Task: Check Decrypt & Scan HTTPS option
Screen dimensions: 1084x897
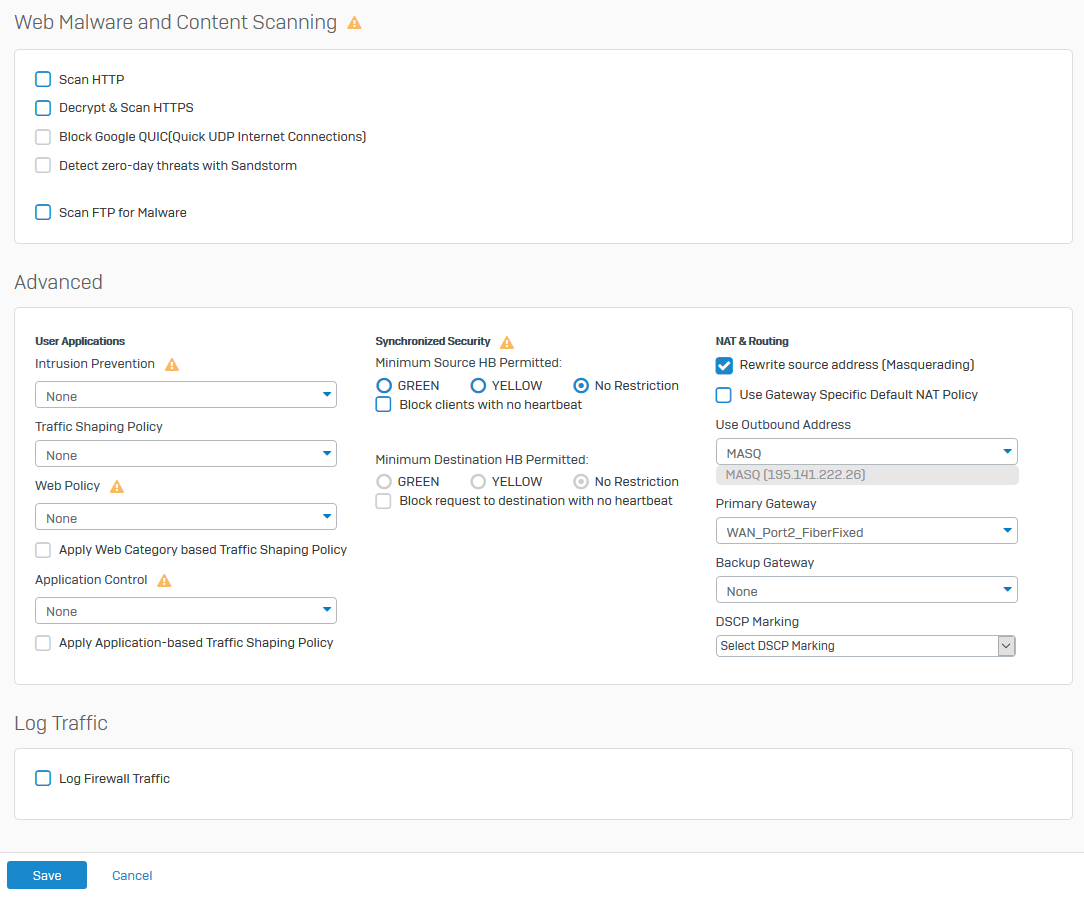Action: click(43, 107)
